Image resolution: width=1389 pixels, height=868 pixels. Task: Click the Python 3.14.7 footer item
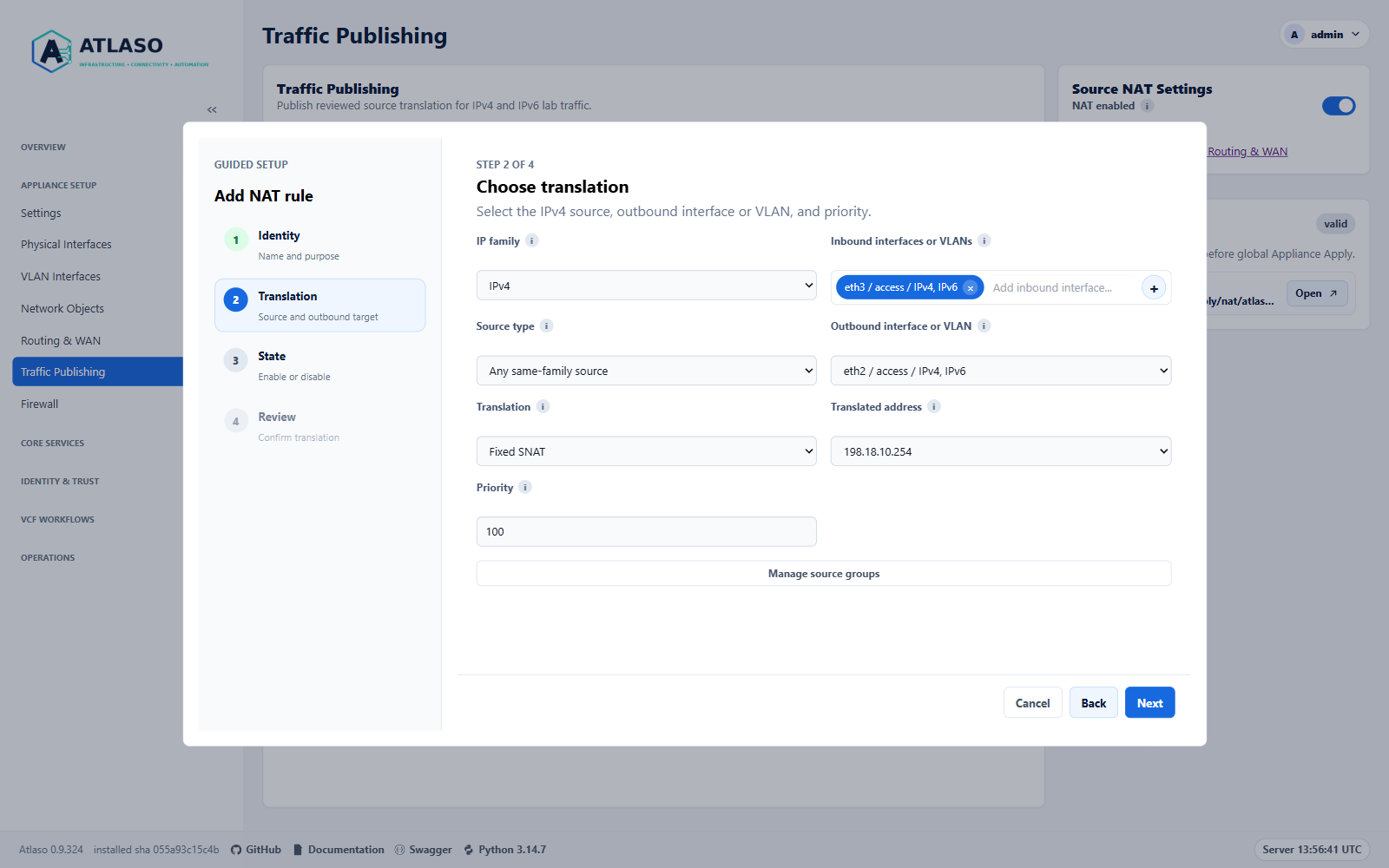click(x=505, y=850)
